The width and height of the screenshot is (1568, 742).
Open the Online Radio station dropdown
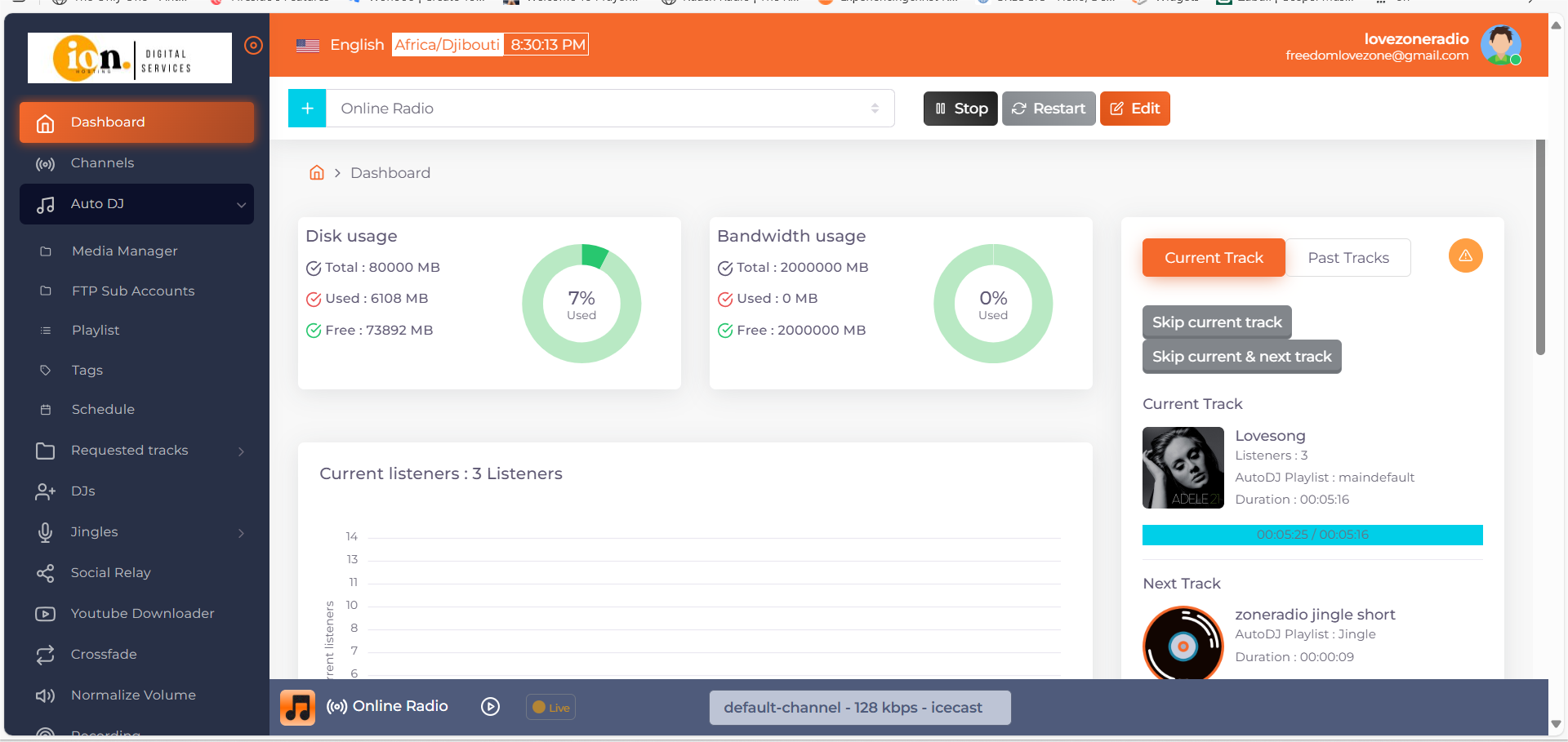[x=610, y=109]
